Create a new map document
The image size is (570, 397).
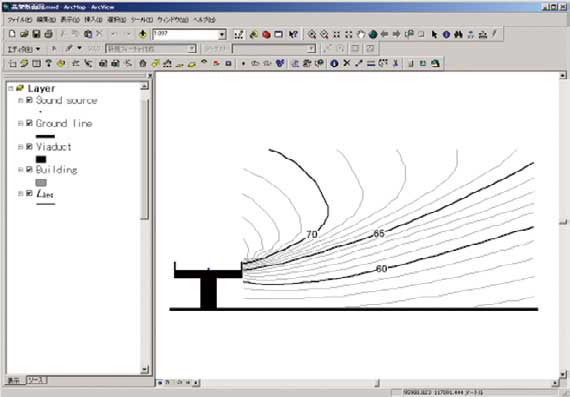point(12,34)
